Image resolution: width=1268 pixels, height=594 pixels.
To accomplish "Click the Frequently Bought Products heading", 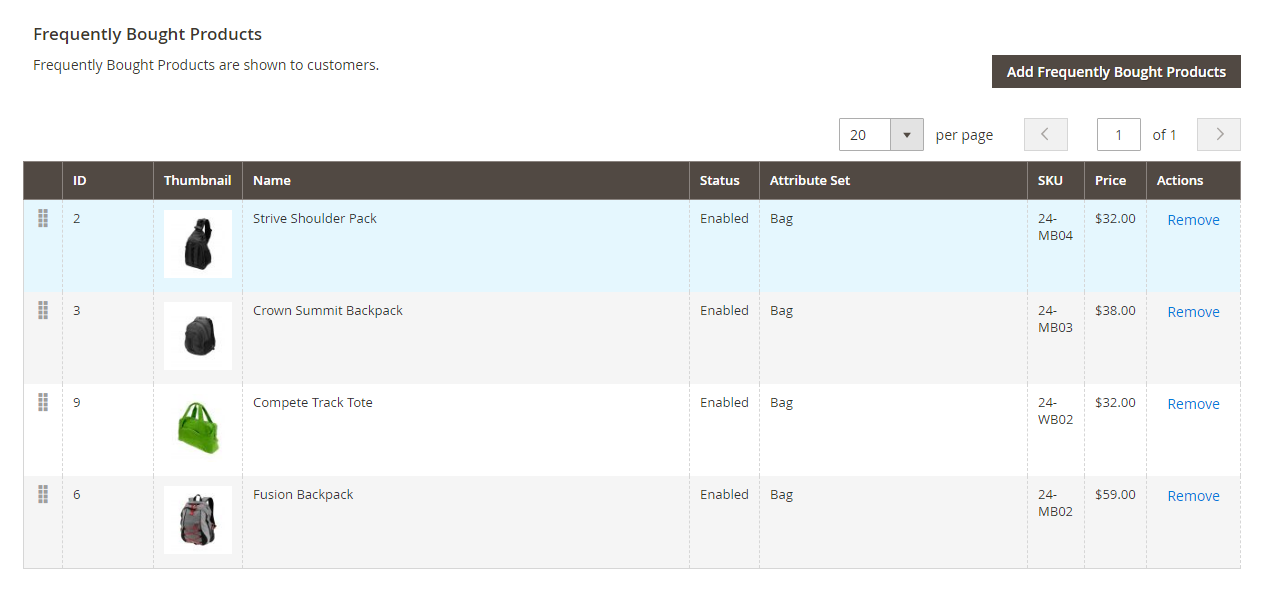I will tap(148, 34).
